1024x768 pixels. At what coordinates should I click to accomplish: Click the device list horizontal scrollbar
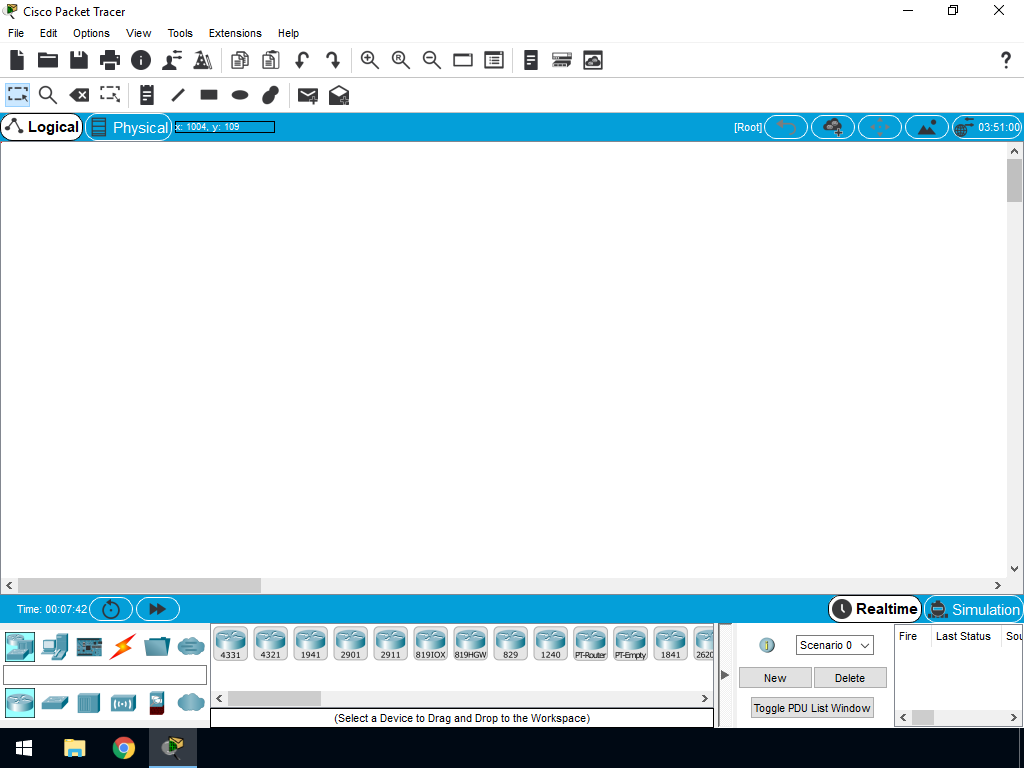tap(274, 698)
